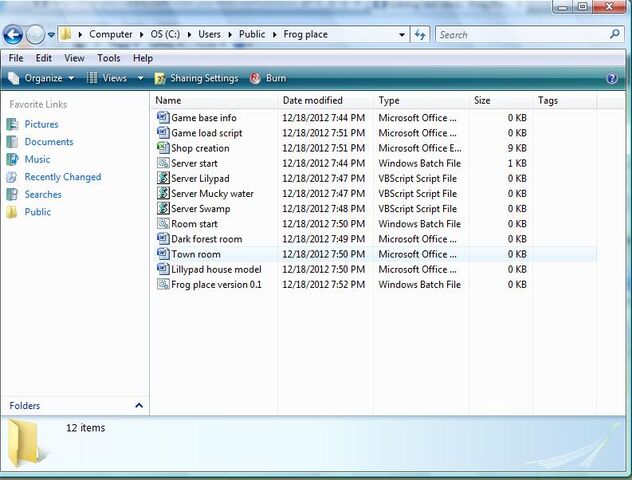632x480 pixels.
Task: Click the Forward navigation arrow
Action: point(35,35)
